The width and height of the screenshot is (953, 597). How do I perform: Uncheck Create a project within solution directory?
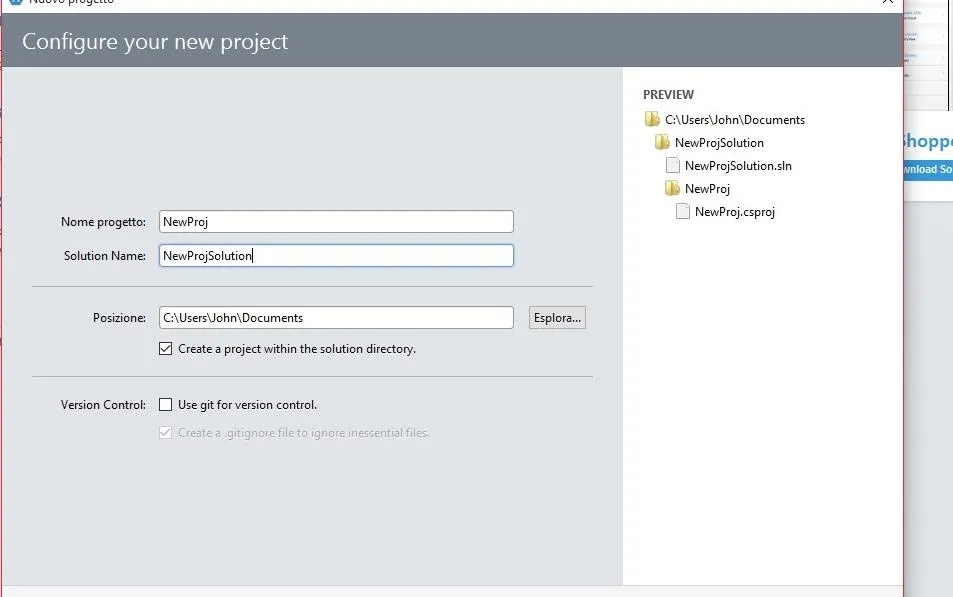[165, 348]
